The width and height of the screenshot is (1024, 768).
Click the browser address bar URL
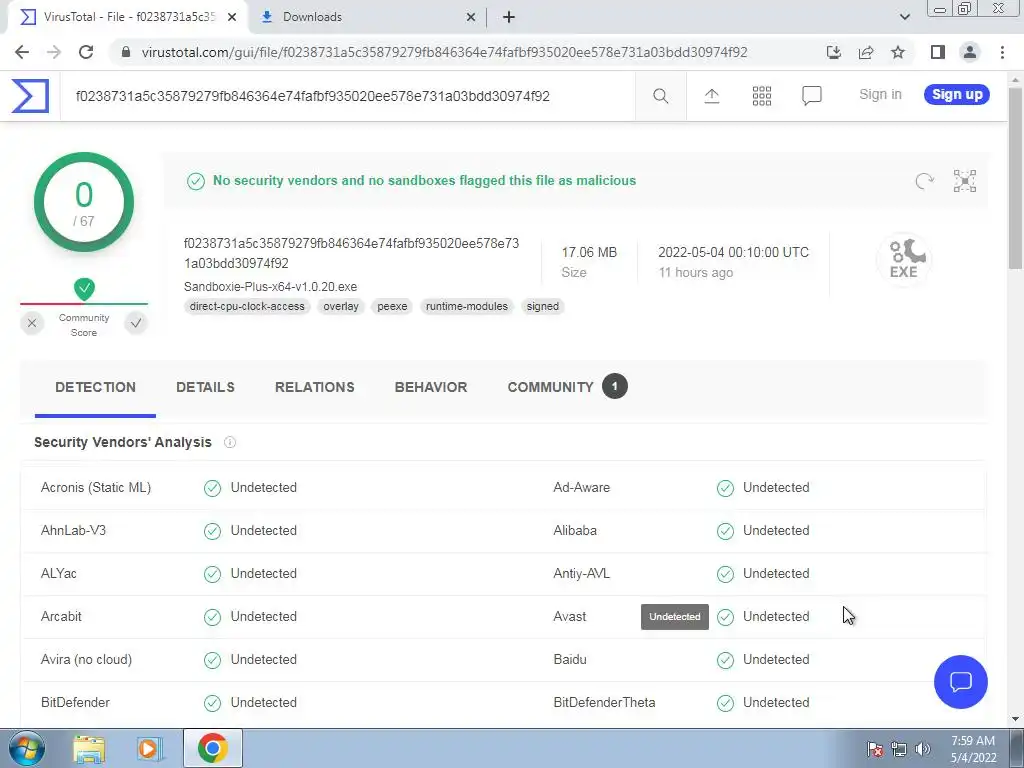tap(444, 52)
